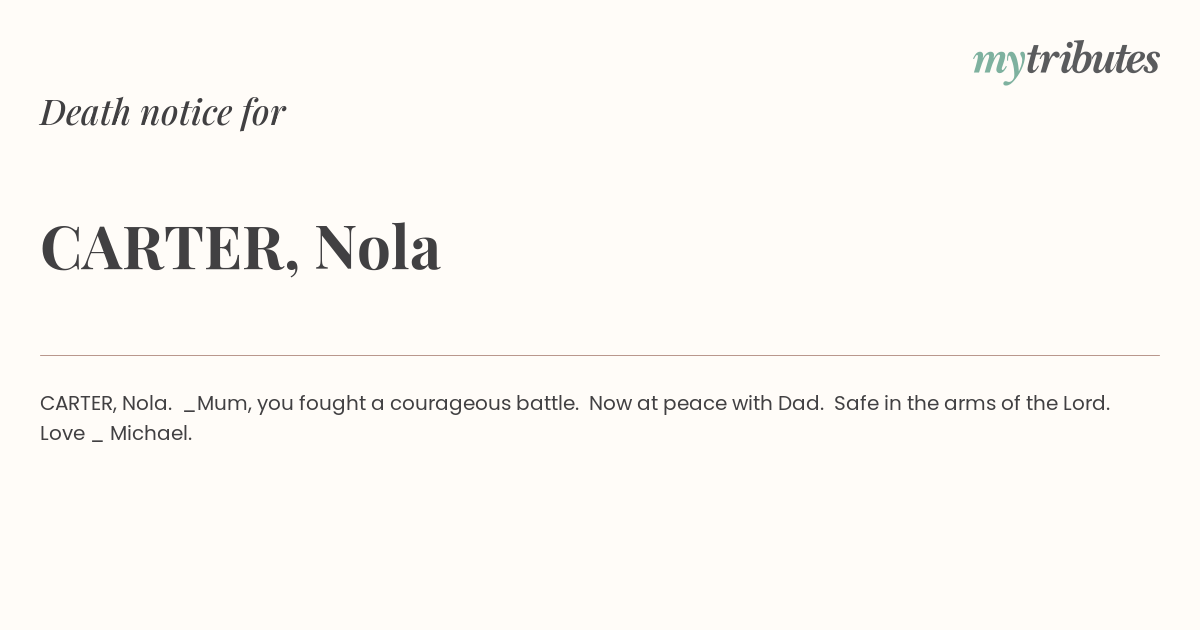Click the sentence "Mum, you fought a courageous battle"
The height and width of the screenshot is (630, 1200).
388,404
